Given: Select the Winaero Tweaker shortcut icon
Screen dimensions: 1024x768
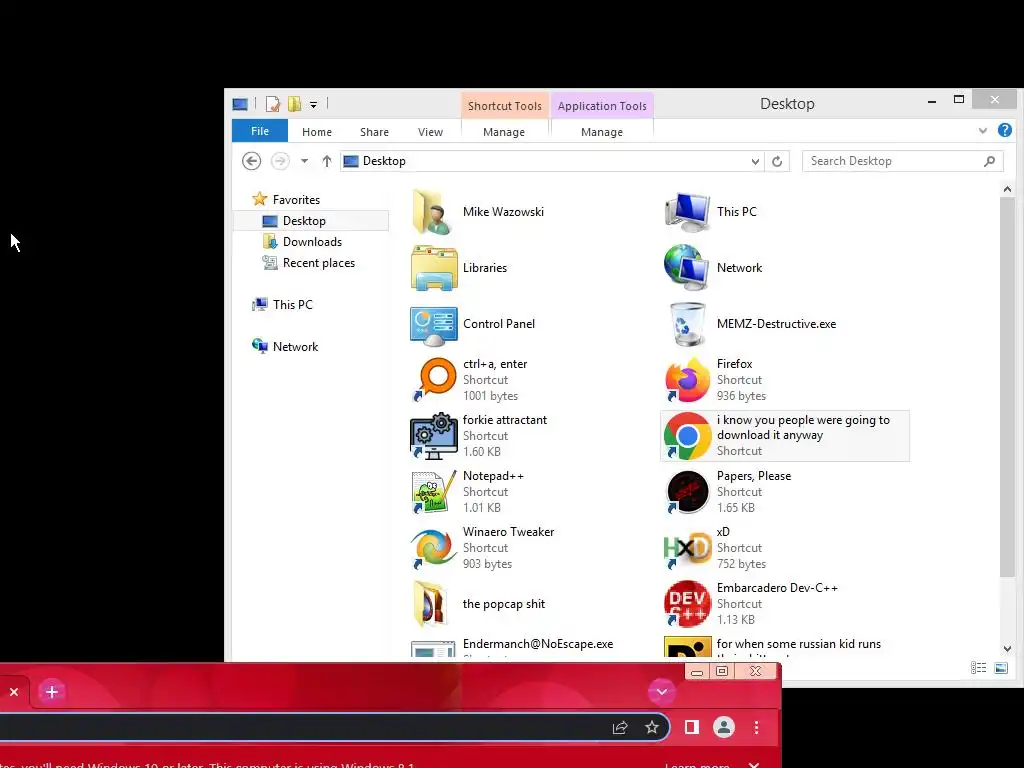Looking at the screenshot, I should tap(434, 548).
